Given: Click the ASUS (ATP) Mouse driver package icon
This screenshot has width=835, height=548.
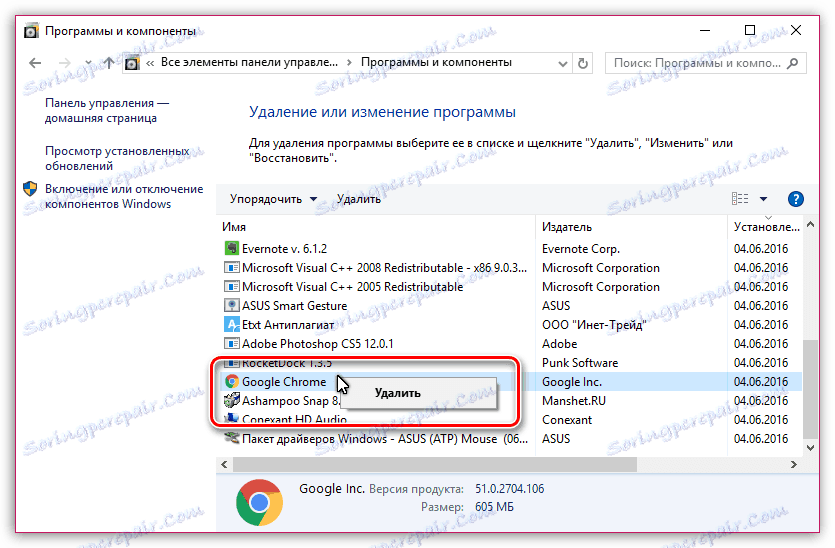Looking at the screenshot, I should tap(232, 438).
